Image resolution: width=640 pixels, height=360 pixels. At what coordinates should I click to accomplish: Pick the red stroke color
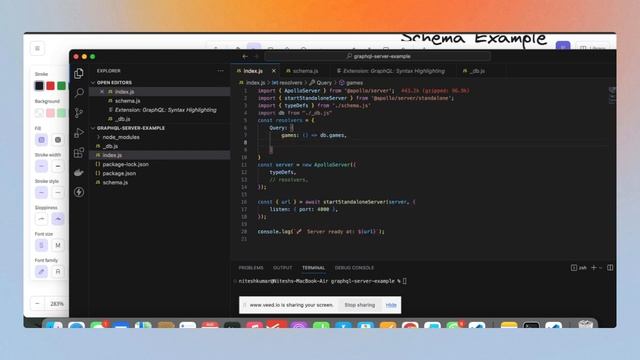50,86
